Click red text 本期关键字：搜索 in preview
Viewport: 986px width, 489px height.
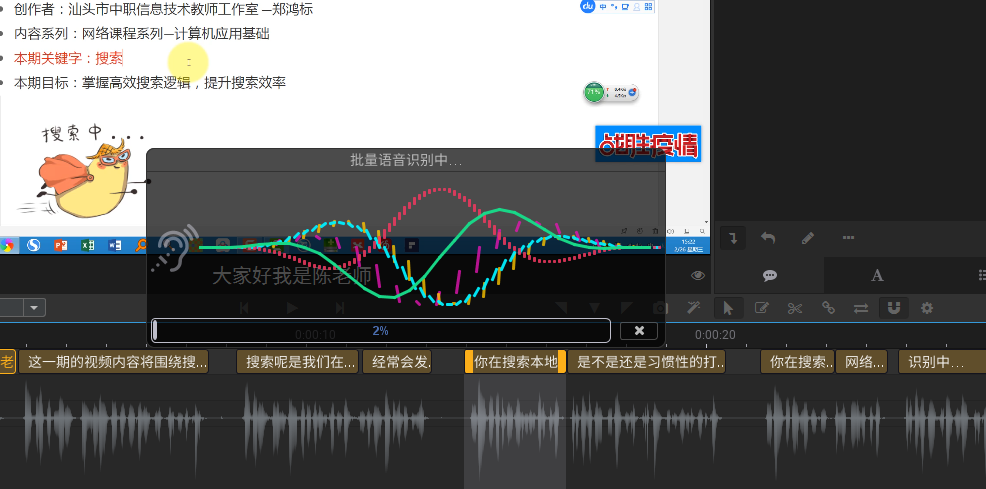click(x=69, y=58)
